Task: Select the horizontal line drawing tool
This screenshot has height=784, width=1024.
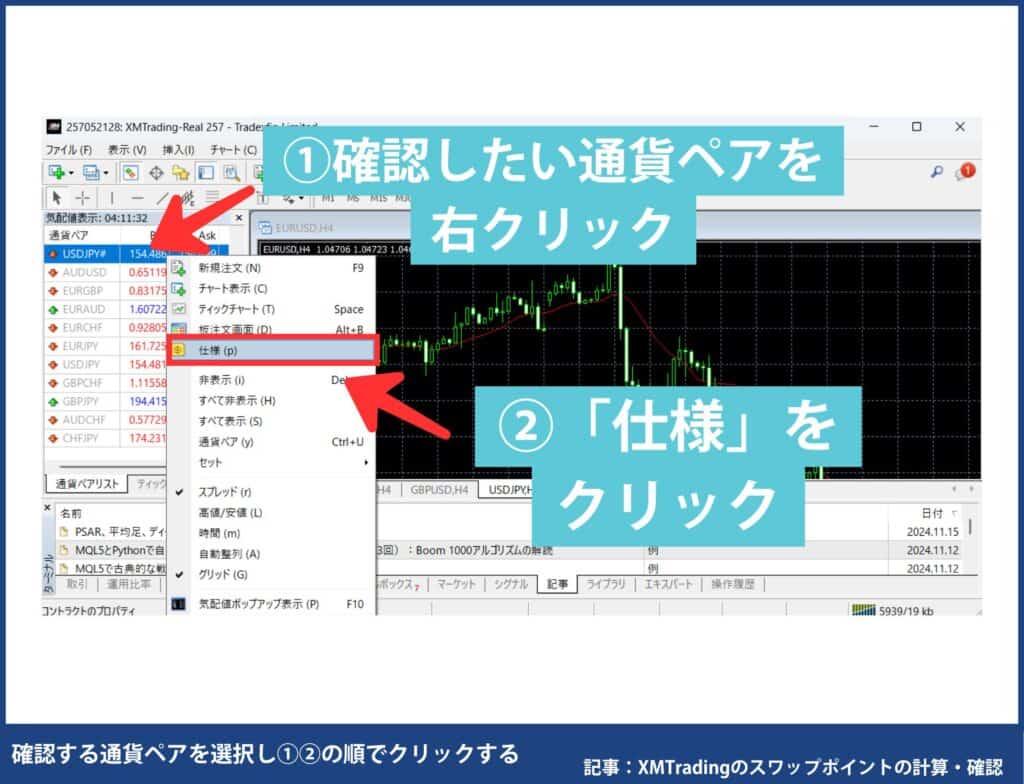Action: 137,197
